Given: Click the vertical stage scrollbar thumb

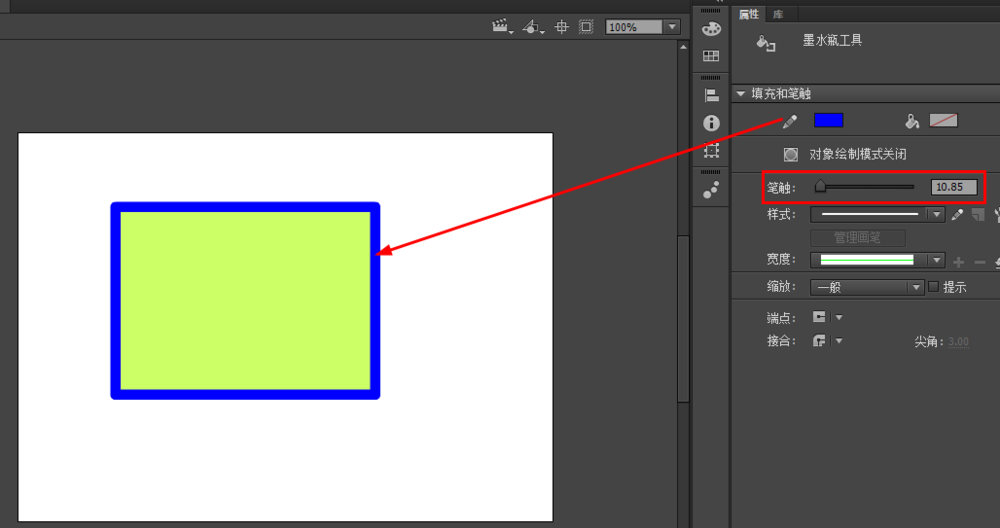Looking at the screenshot, I should point(683,319).
